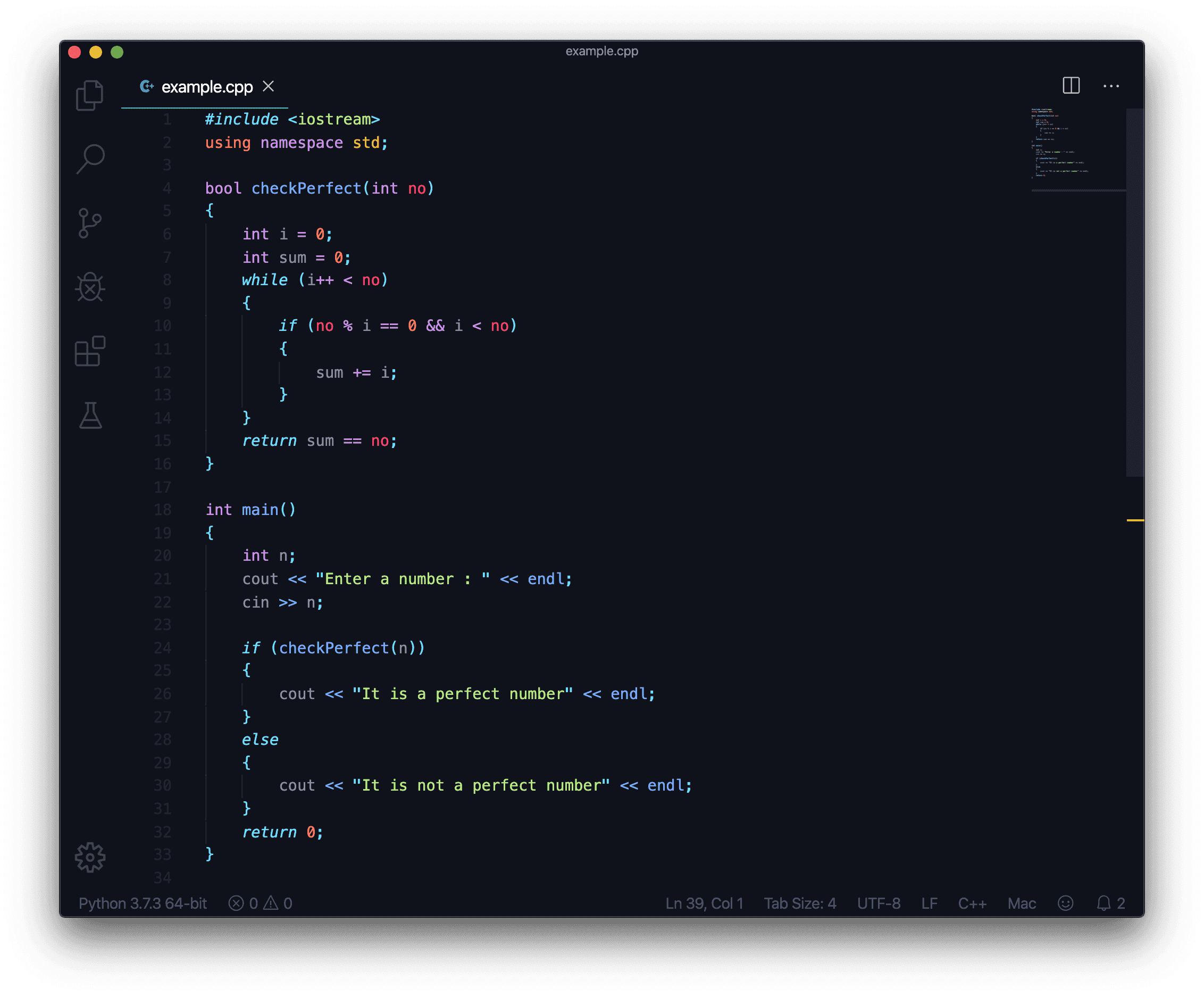Image resolution: width=1204 pixels, height=996 pixels.
Task: Open the Manage gear icon
Action: (x=90, y=858)
